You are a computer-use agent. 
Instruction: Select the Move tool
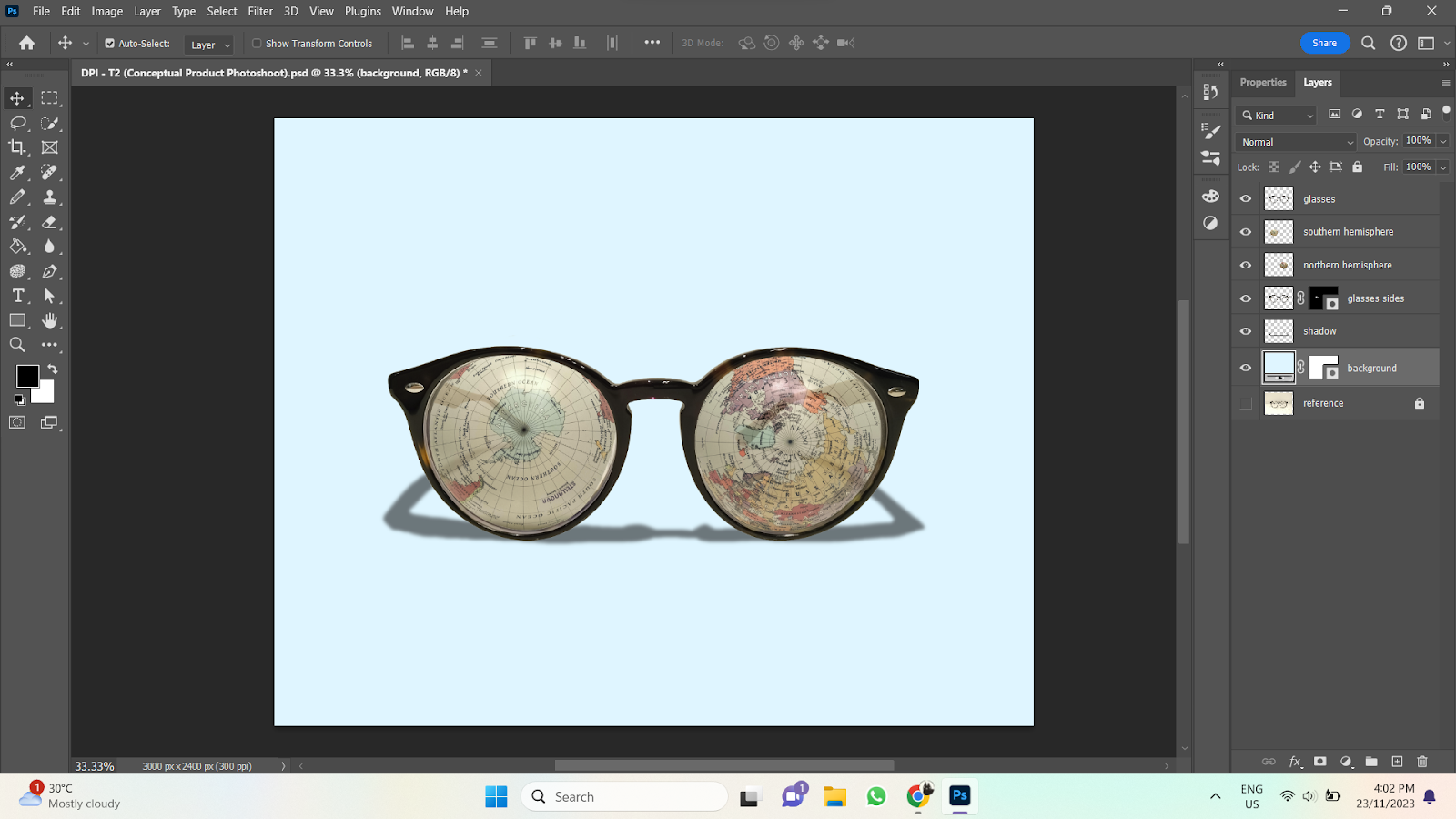[x=17, y=98]
